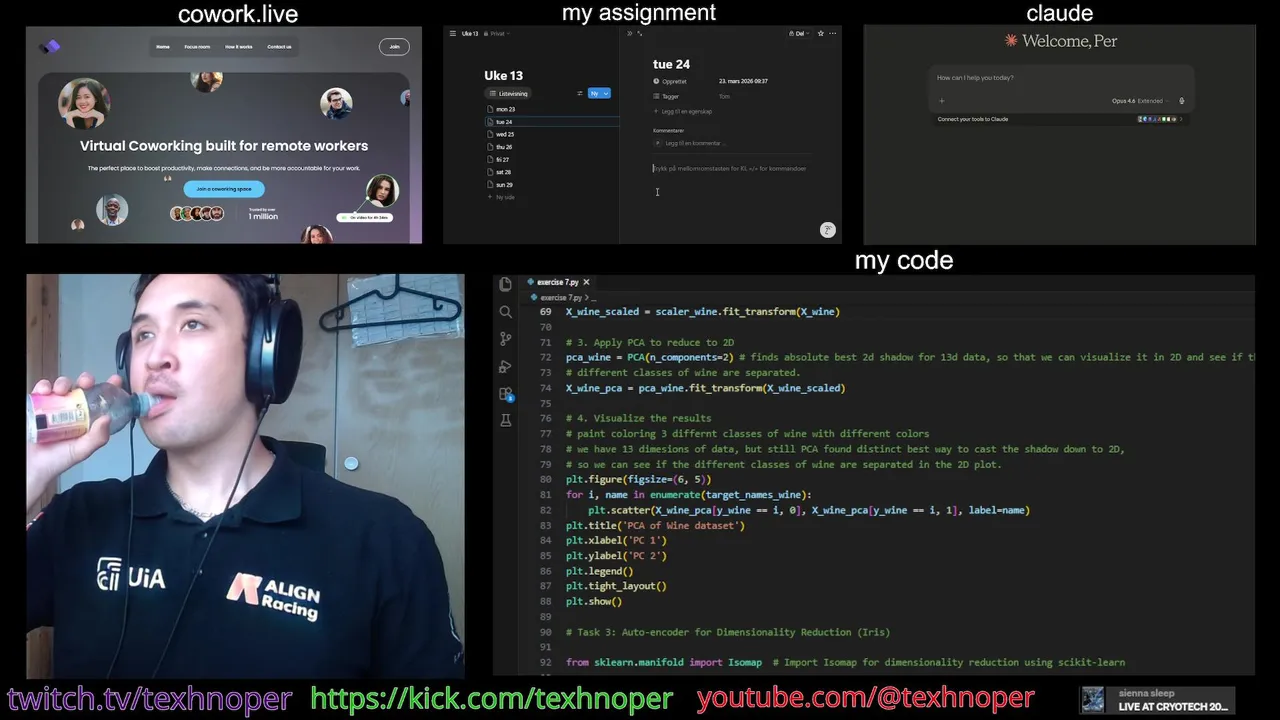
Task: Click Ny side to add page
Action: point(501,197)
